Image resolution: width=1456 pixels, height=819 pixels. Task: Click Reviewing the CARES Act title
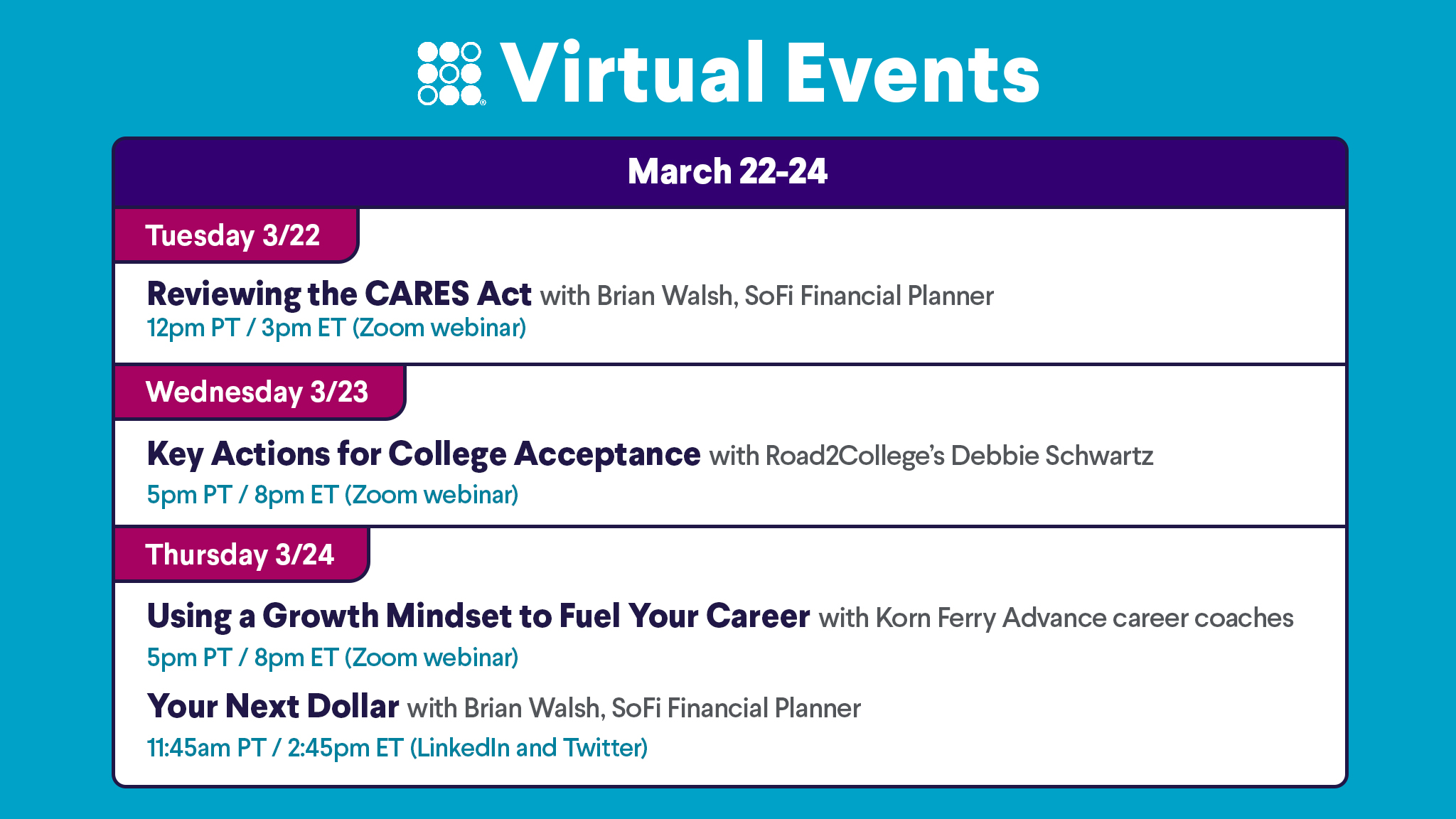339,294
